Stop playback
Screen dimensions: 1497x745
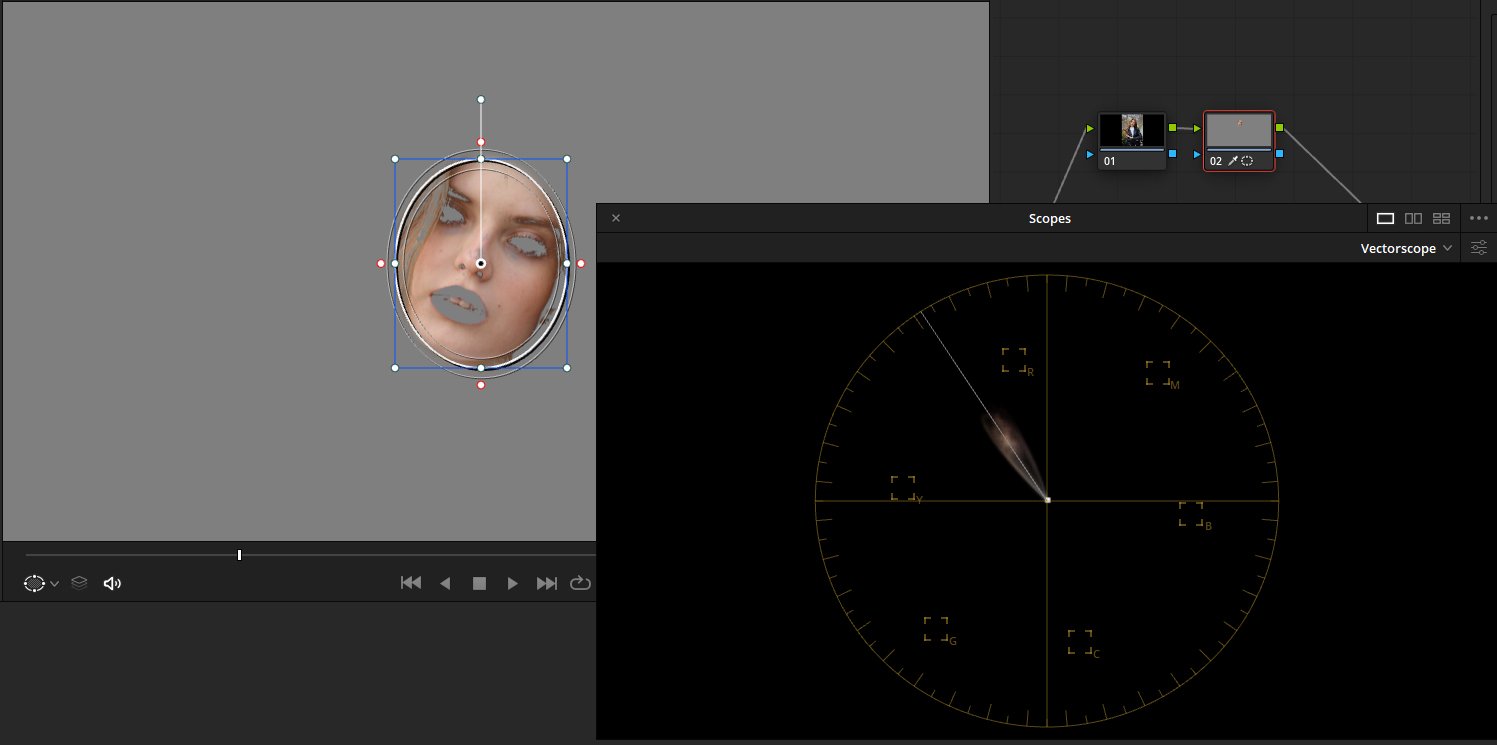pyautogui.click(x=479, y=583)
